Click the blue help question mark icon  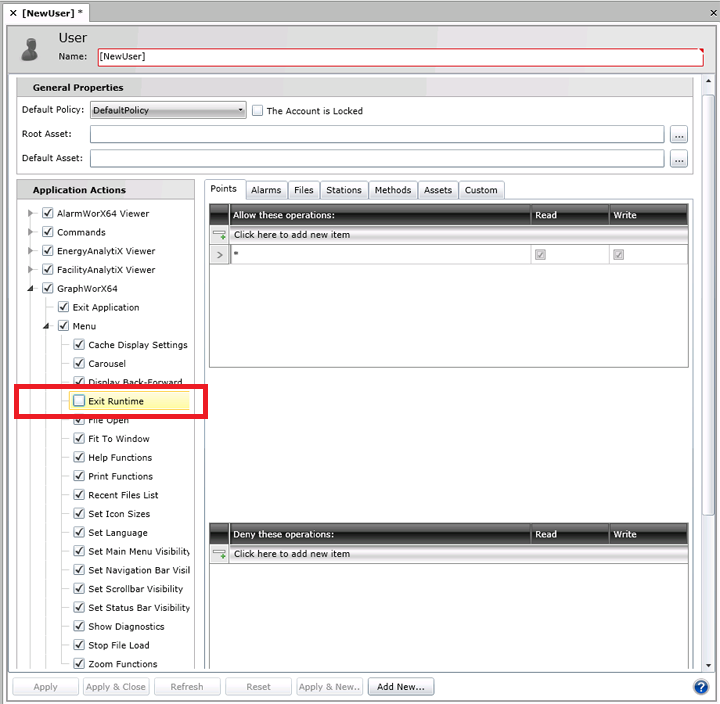(x=701, y=687)
